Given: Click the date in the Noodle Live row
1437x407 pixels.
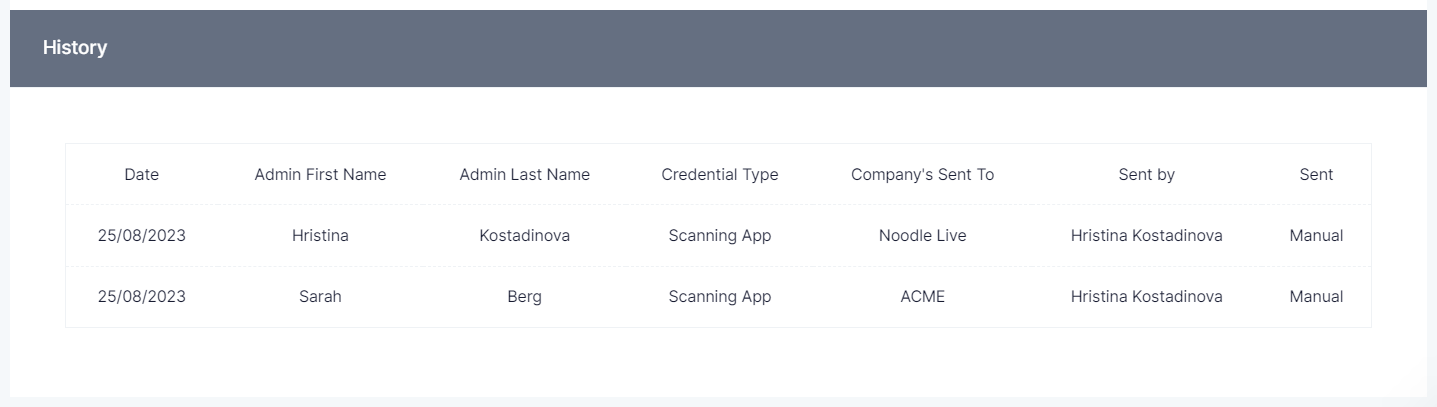Looking at the screenshot, I should [142, 236].
